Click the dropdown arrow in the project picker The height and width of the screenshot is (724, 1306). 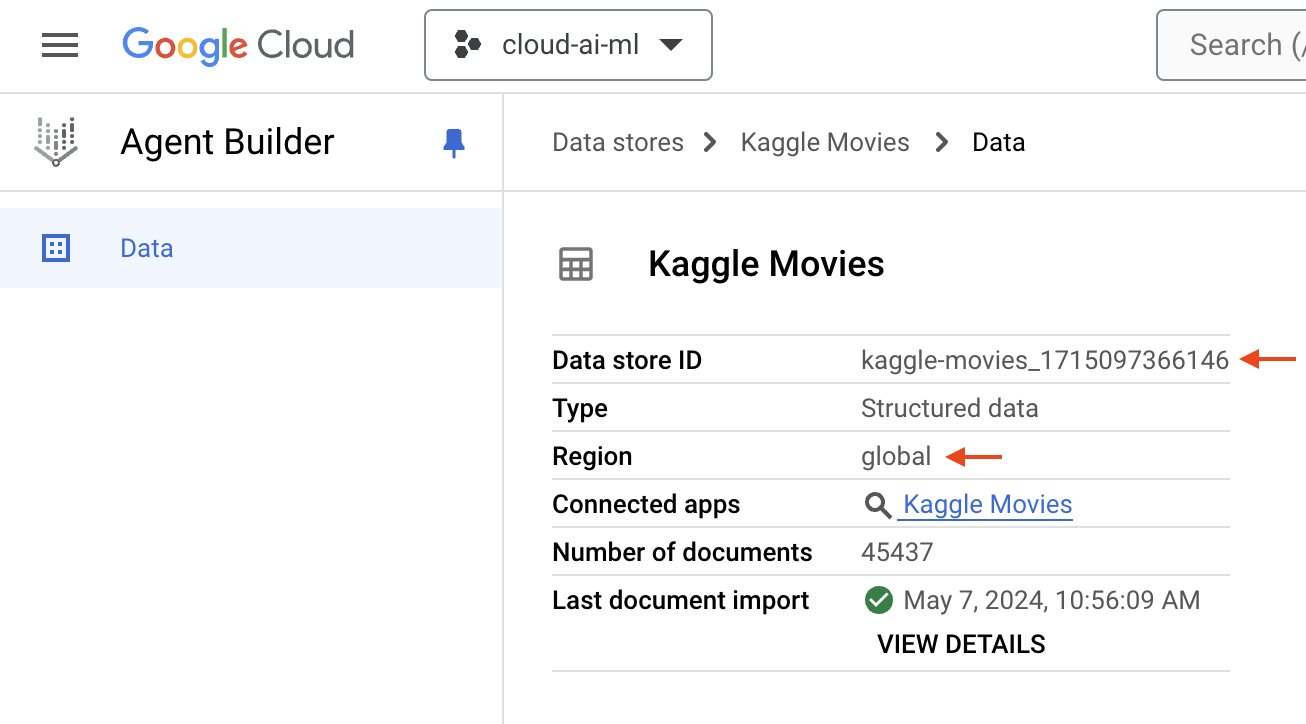670,45
